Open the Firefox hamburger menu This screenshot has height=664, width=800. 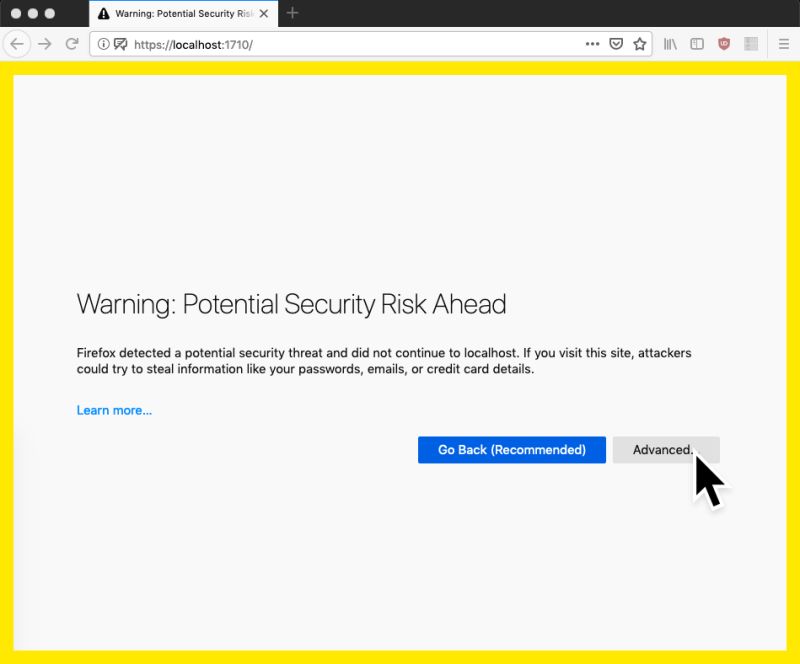pos(784,44)
